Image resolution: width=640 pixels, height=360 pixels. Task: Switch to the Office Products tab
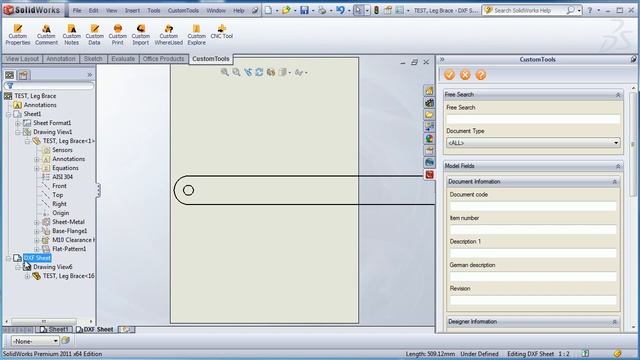[163, 59]
